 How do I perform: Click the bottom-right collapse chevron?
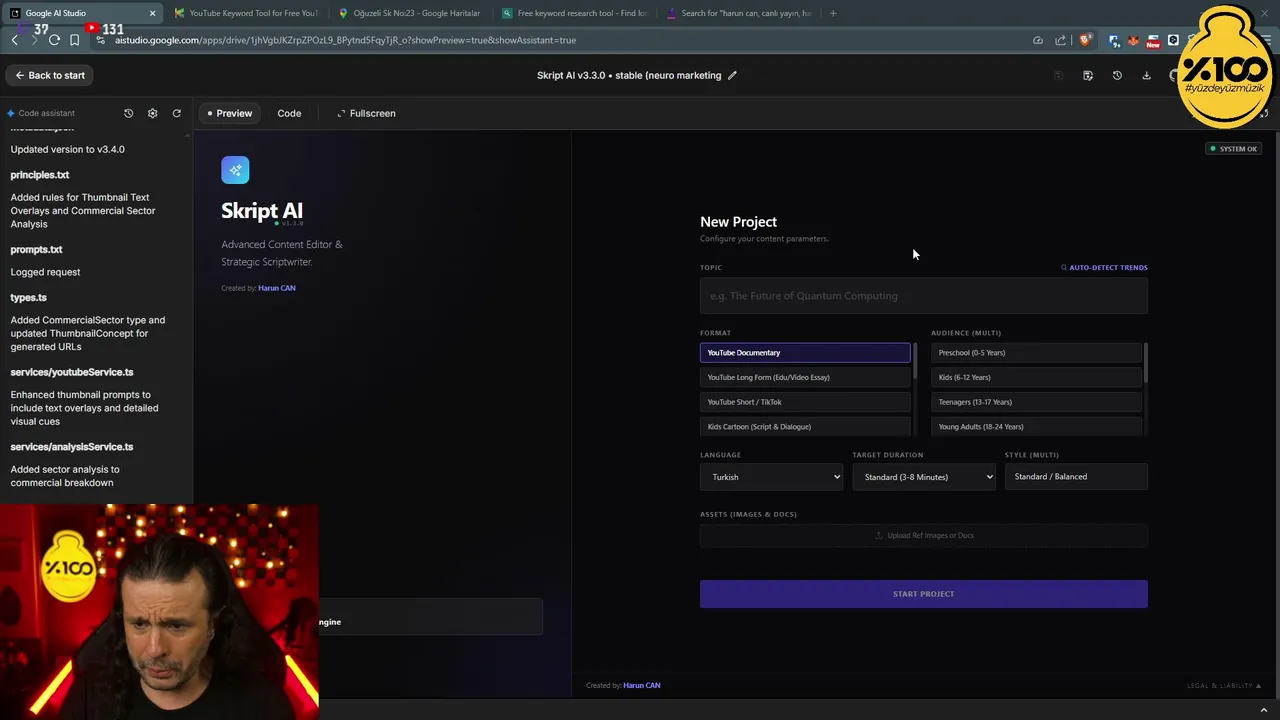tap(1264, 710)
